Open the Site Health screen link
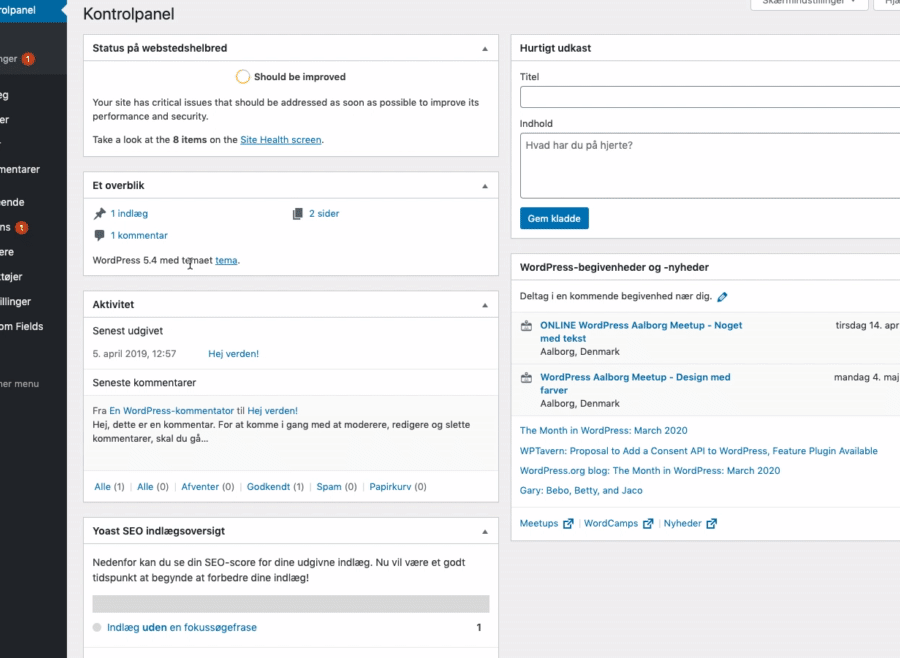This screenshot has width=900, height=658. (280, 140)
